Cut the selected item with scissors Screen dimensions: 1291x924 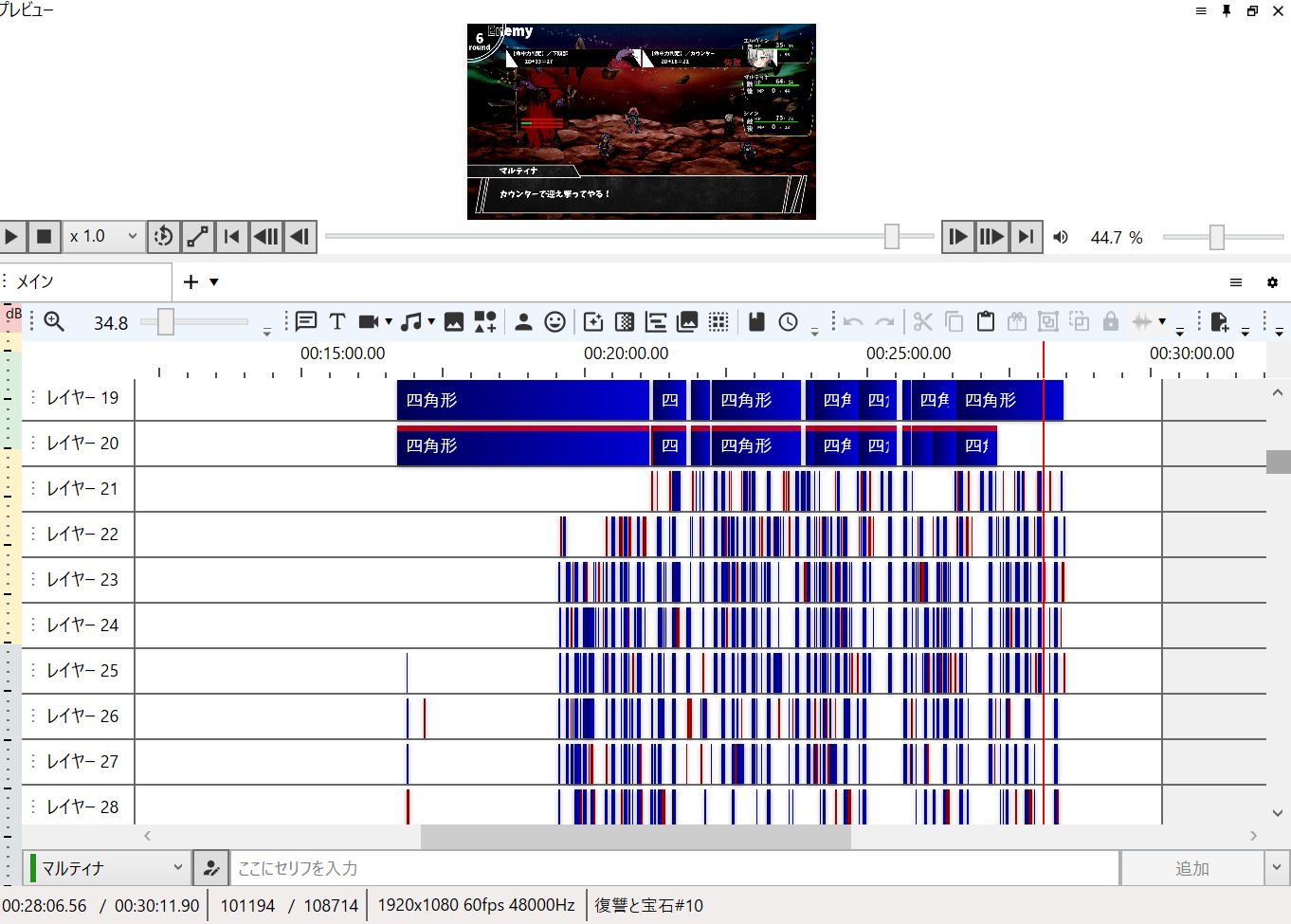[923, 322]
